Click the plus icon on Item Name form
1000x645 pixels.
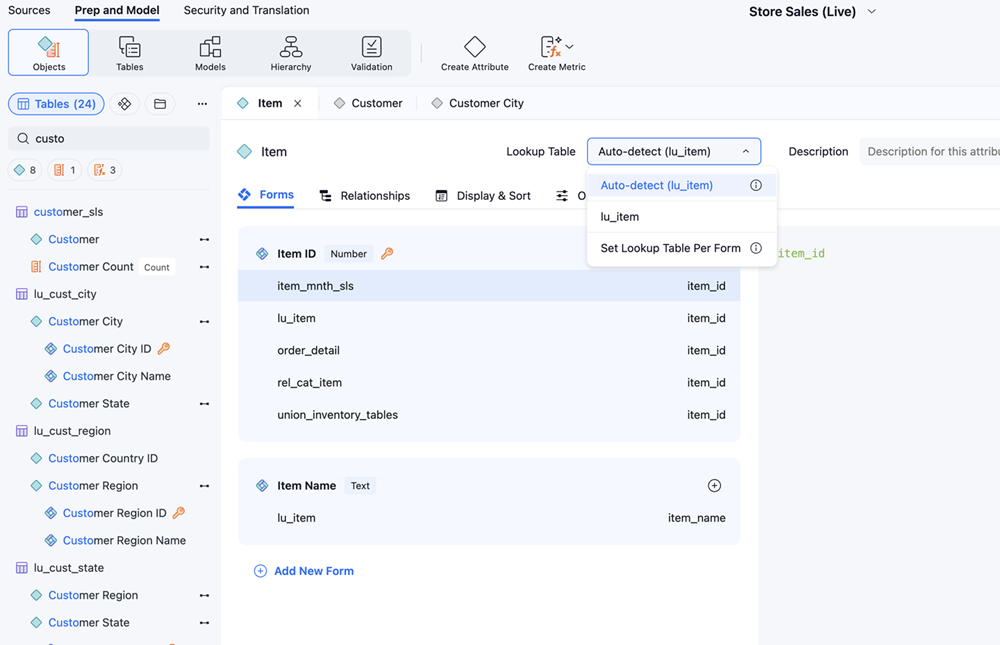click(x=714, y=486)
